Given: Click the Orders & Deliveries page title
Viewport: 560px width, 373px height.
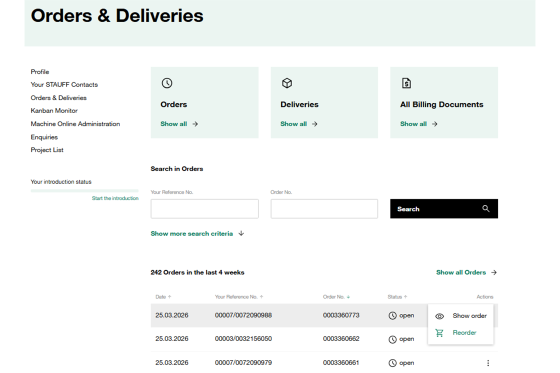Looking at the screenshot, I should 117,16.
